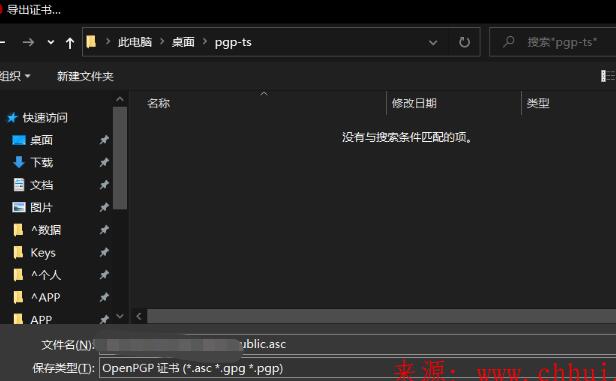Open the 组织 menu

(15, 75)
